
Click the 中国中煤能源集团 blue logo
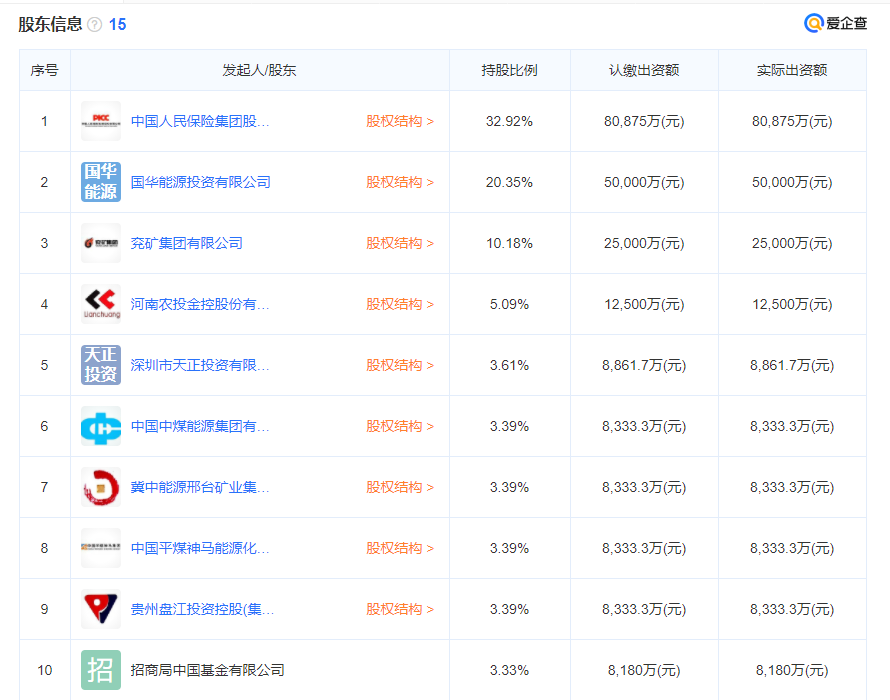coord(100,426)
